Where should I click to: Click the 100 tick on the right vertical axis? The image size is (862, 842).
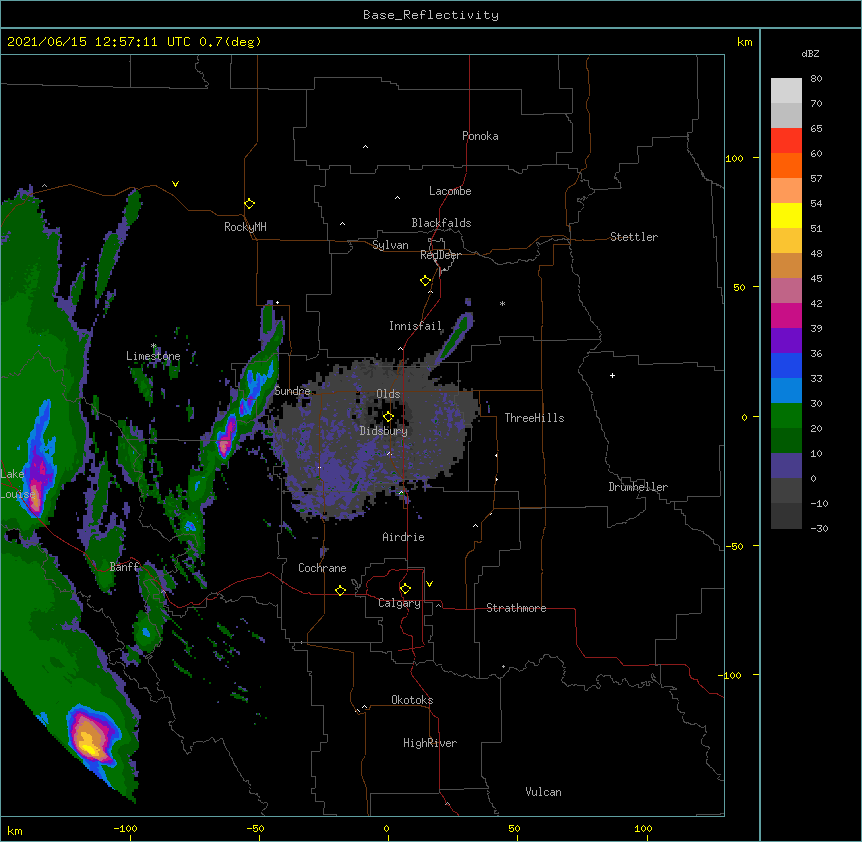tap(734, 158)
